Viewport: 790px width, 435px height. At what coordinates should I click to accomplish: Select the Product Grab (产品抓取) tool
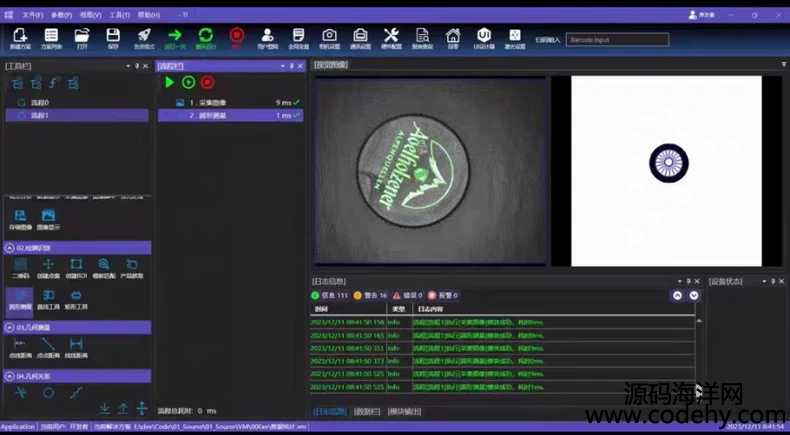[132, 269]
